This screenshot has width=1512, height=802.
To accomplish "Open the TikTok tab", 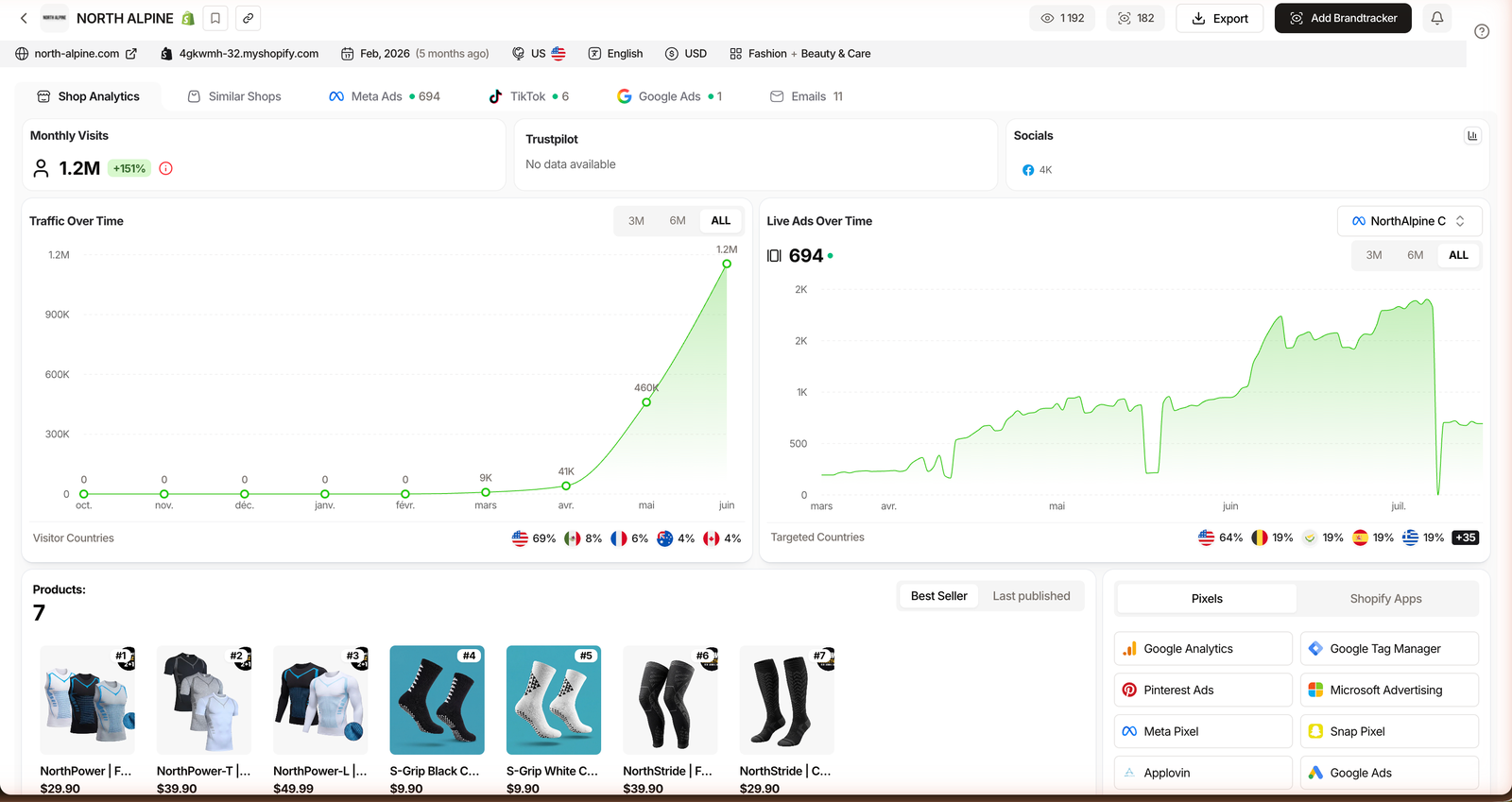I will point(528,96).
